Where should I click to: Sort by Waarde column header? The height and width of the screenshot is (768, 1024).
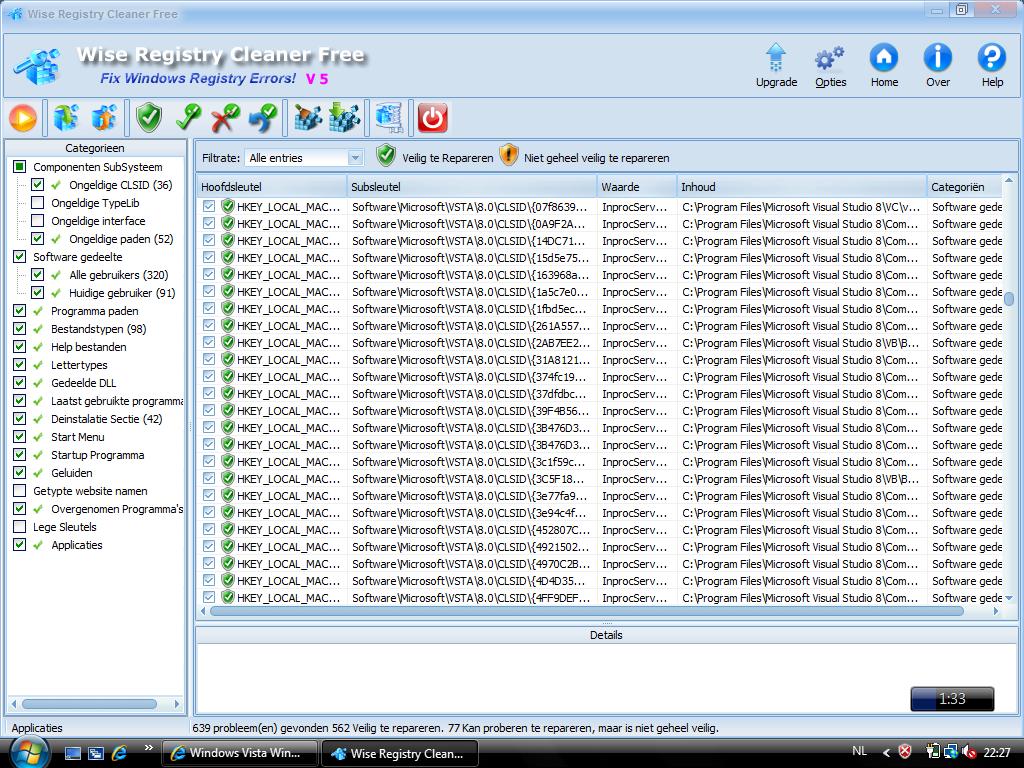click(x=637, y=187)
